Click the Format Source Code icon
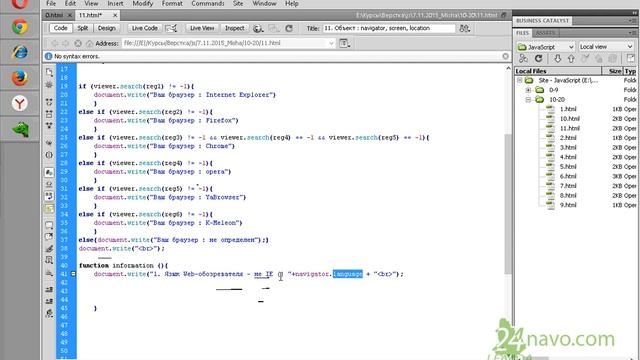Screen dimensions: 640x360 click(49, 313)
